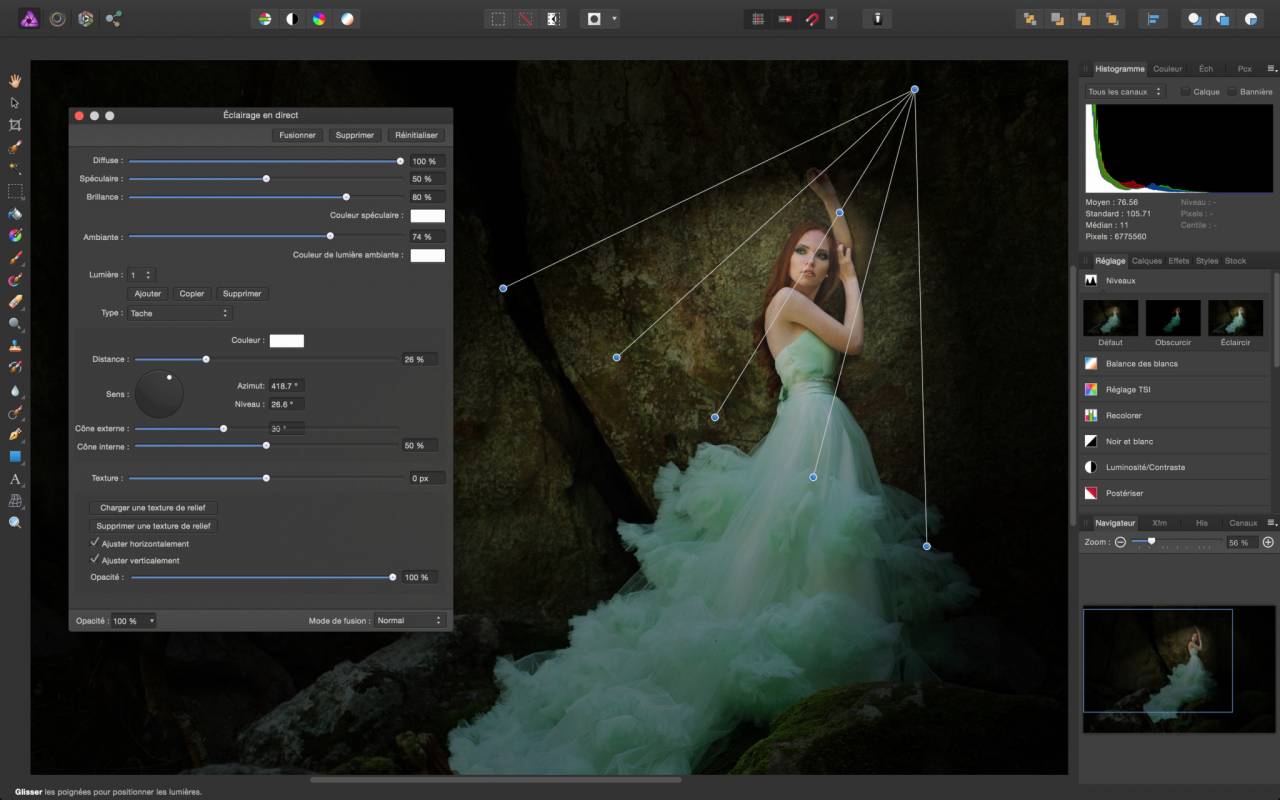Image resolution: width=1280 pixels, height=800 pixels.
Task: Click zoom in plus button in Navigateur
Action: [x=1268, y=542]
